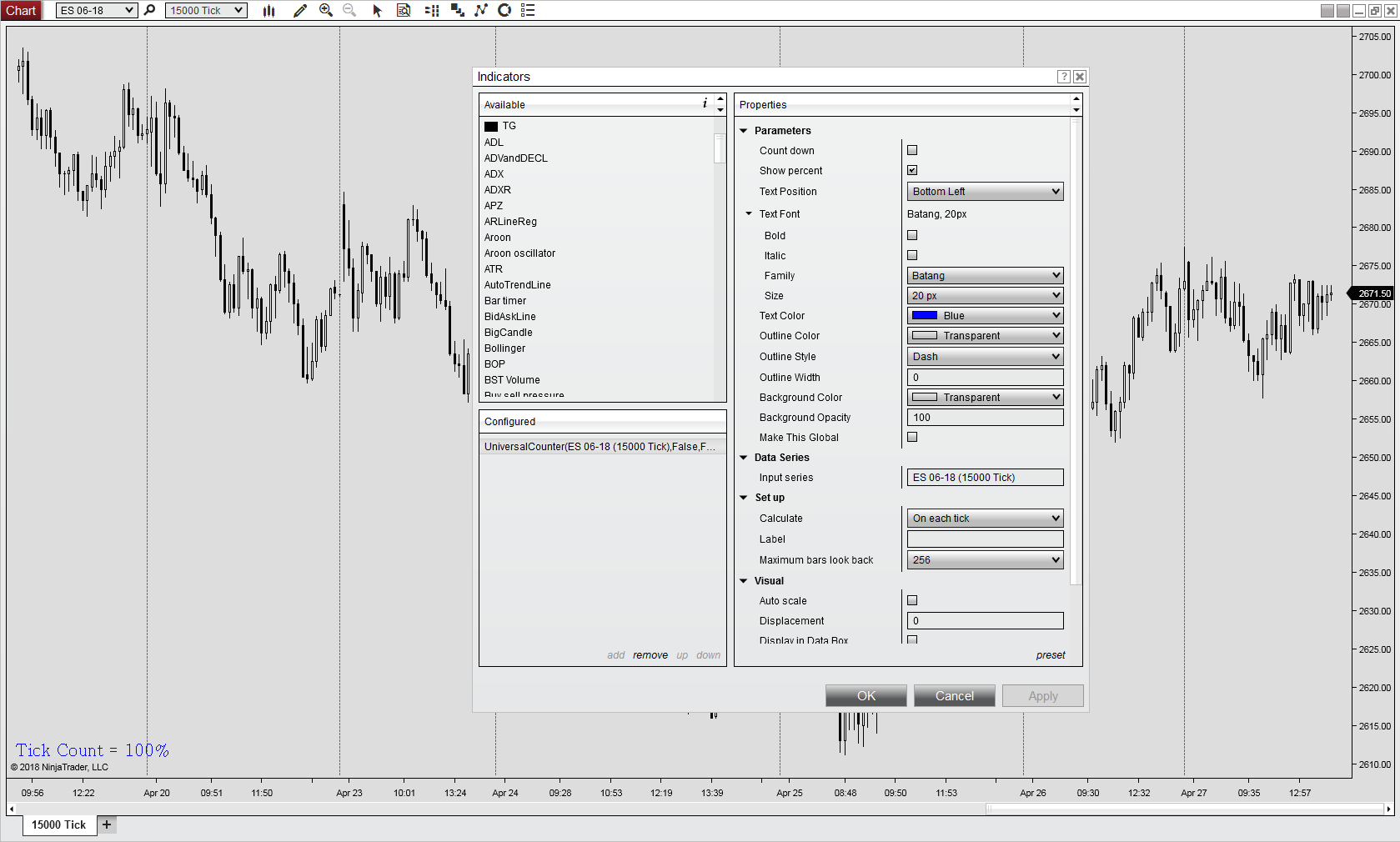Open the Calculate dropdown
This screenshot has height=842, width=1400.
pos(985,519)
